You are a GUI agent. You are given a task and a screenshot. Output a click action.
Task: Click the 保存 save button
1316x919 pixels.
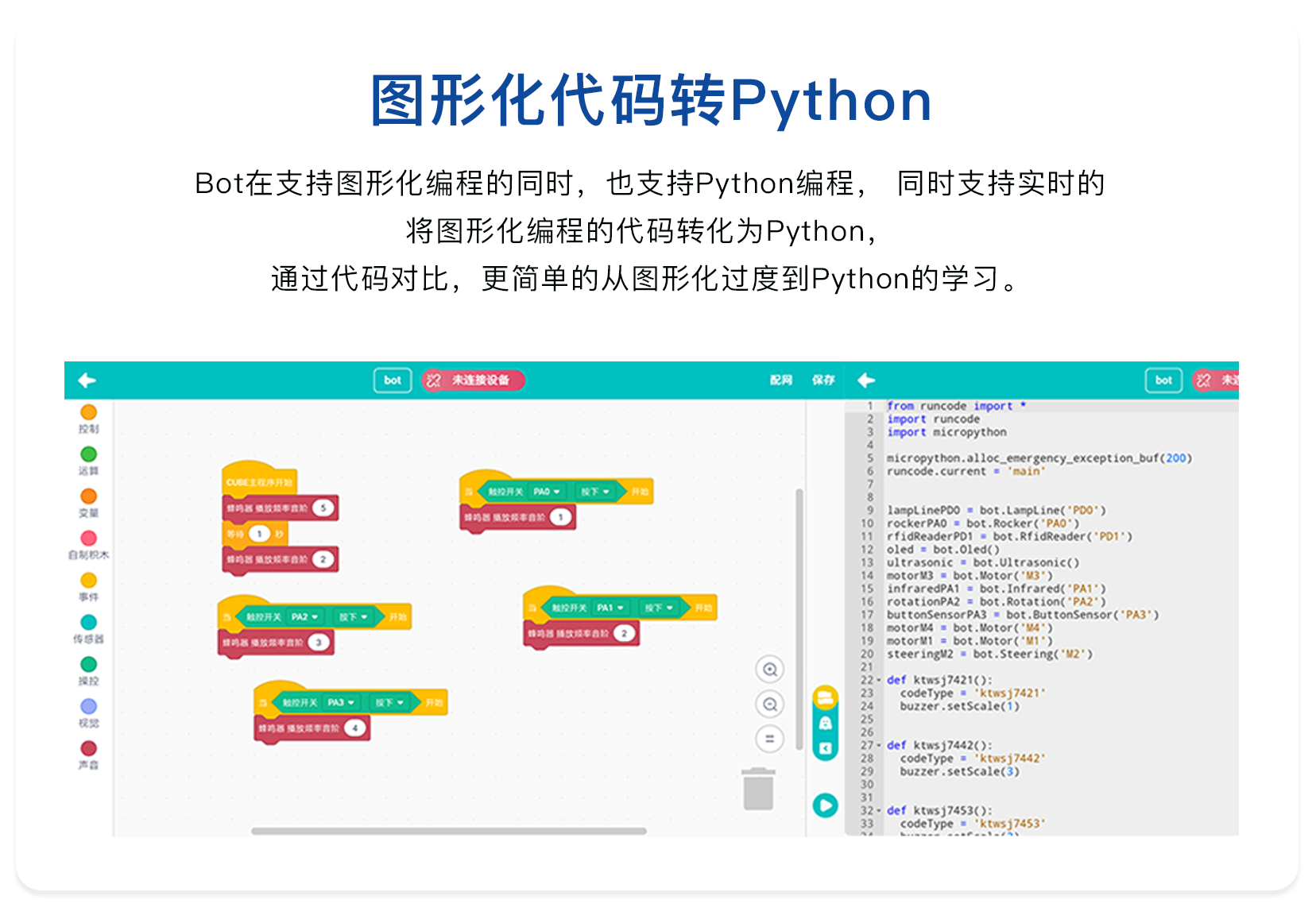click(823, 380)
